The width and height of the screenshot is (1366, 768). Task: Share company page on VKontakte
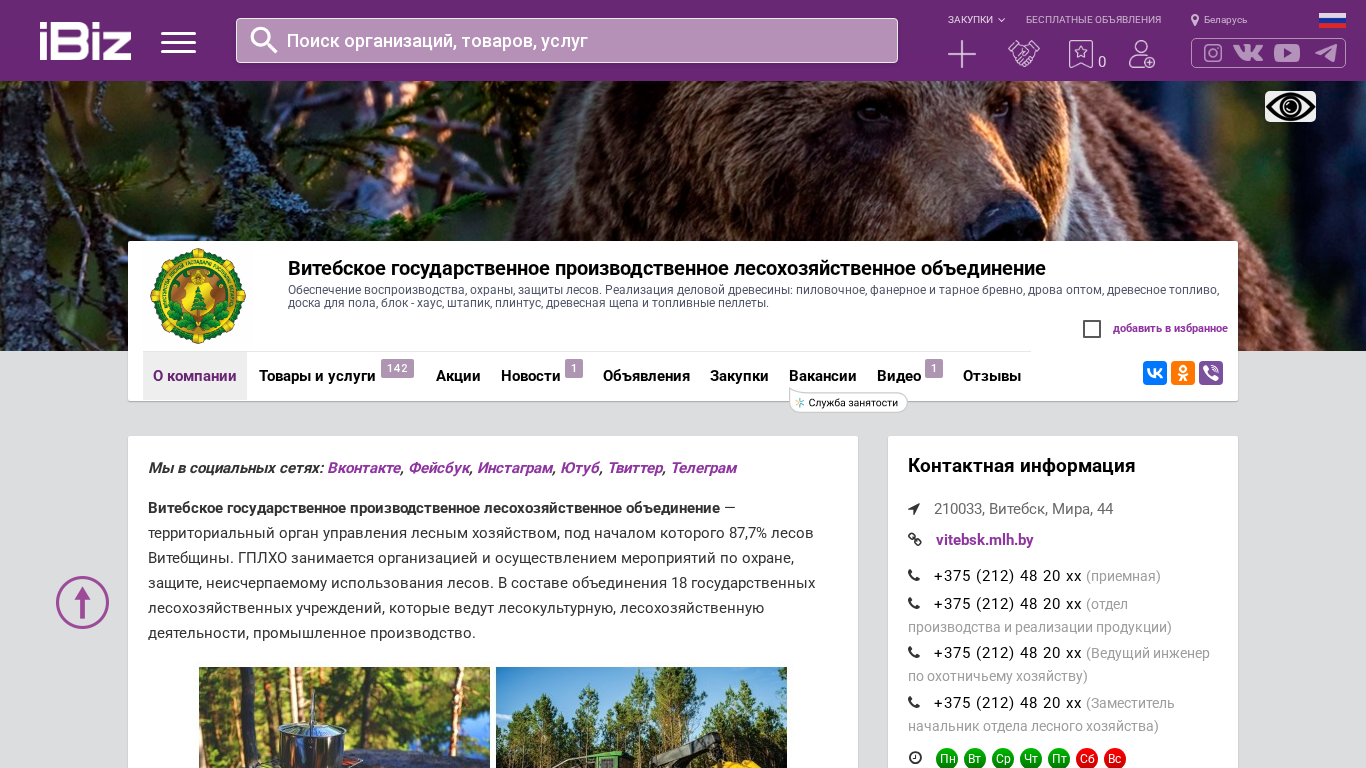pyautogui.click(x=1155, y=373)
